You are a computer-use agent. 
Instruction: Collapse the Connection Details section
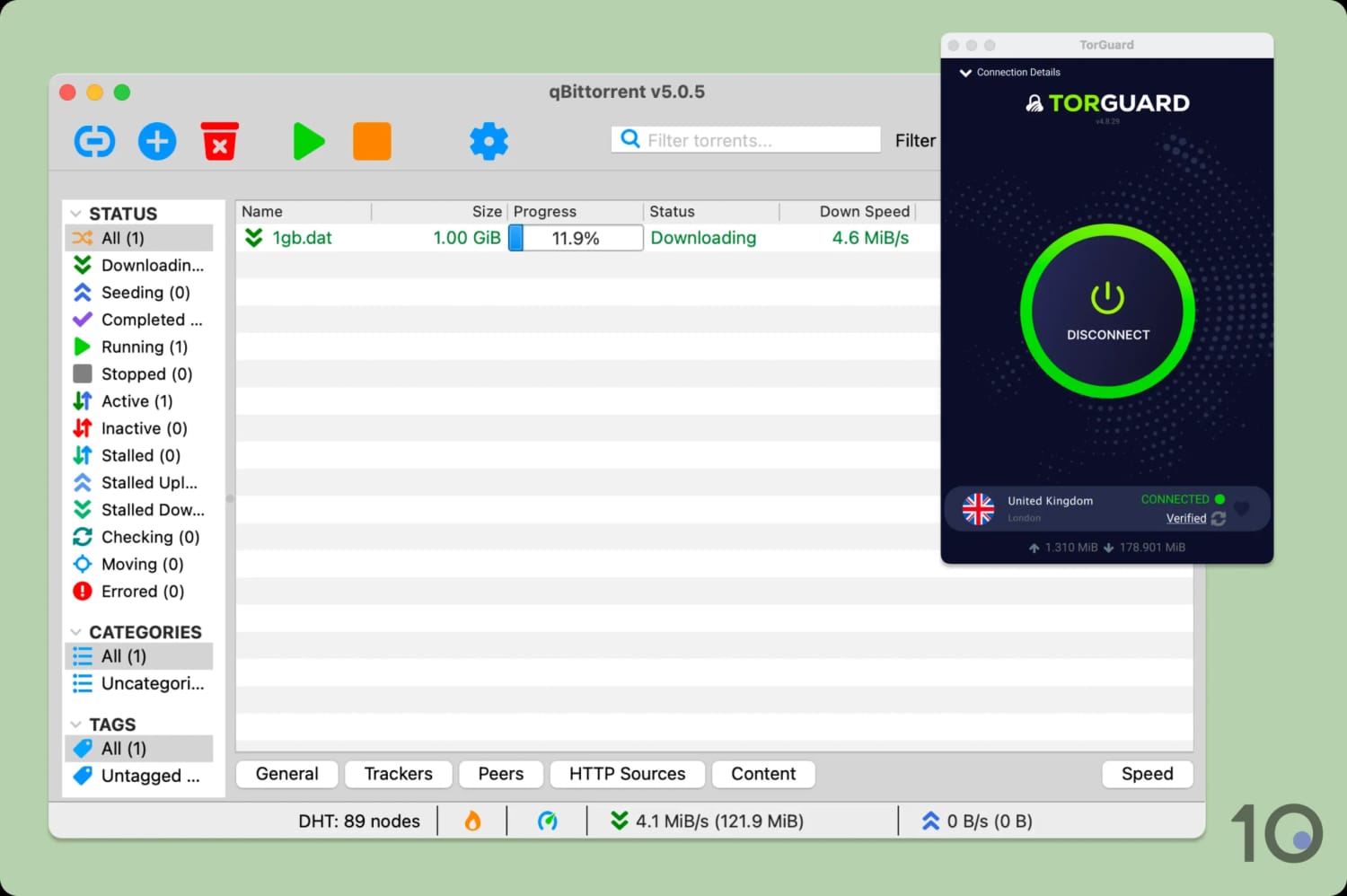(965, 72)
